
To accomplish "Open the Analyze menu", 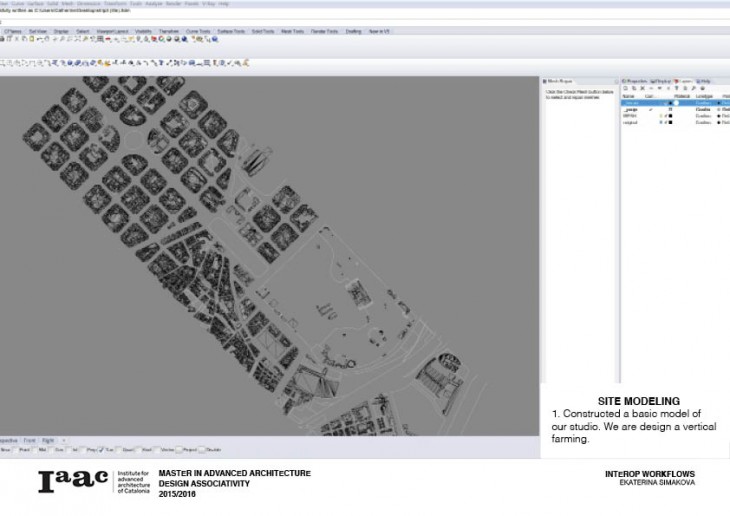I will pyautogui.click(x=153, y=3).
